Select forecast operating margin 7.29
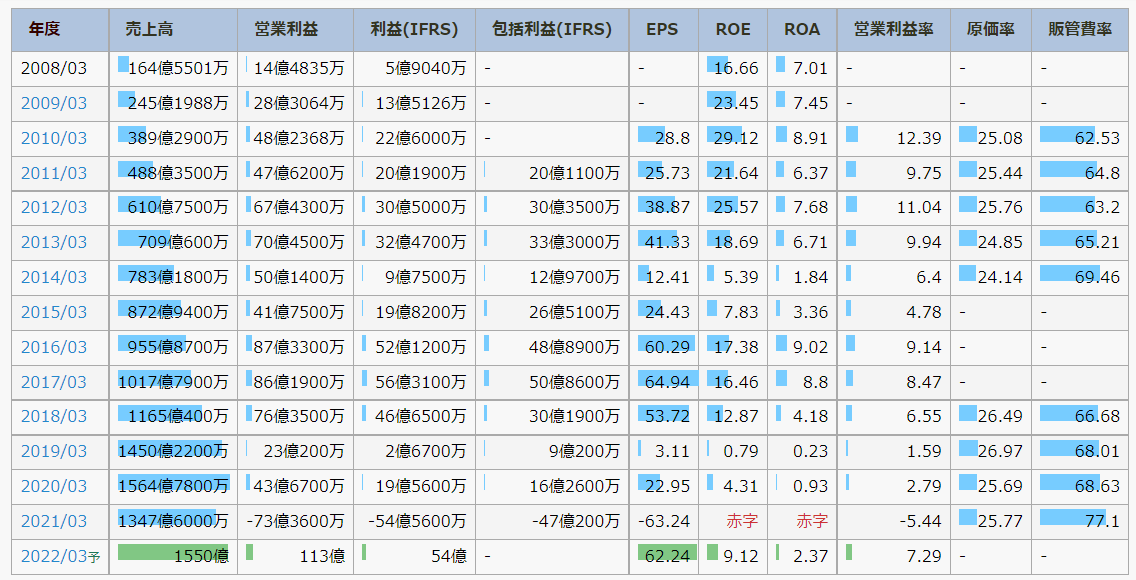This screenshot has width=1136, height=580. pyautogui.click(x=924, y=557)
